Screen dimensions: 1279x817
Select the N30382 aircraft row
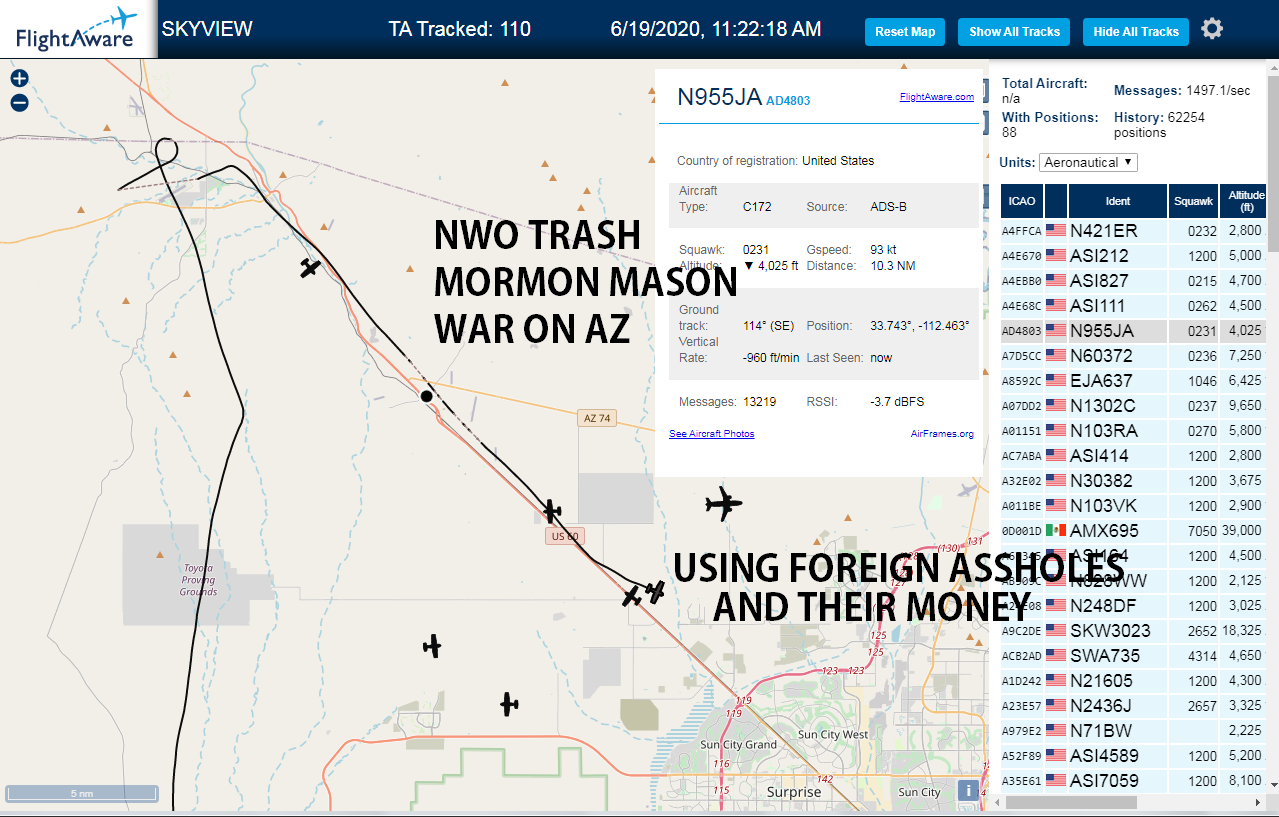click(x=1134, y=481)
